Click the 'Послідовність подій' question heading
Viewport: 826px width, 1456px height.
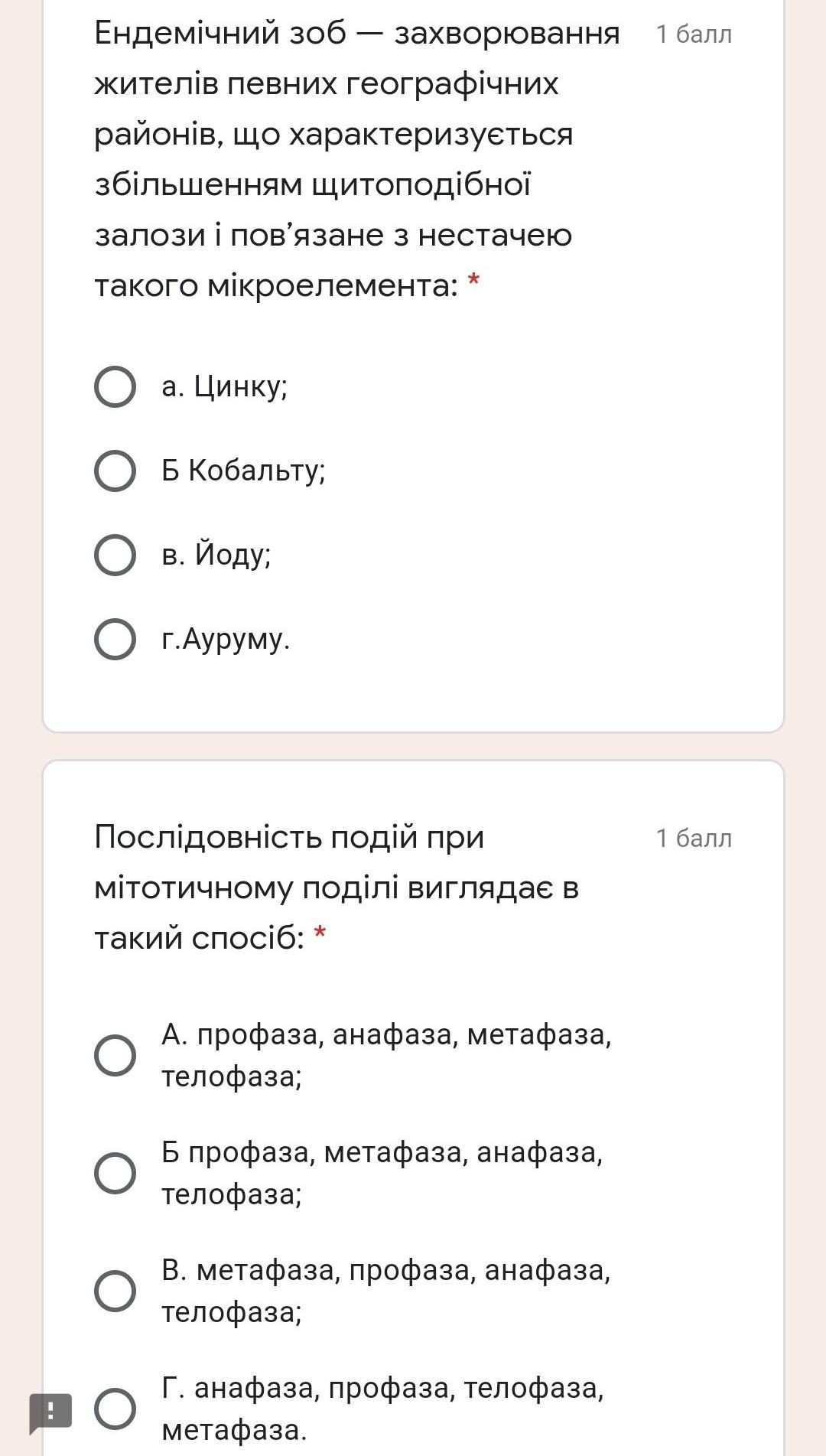pyautogui.click(x=337, y=887)
